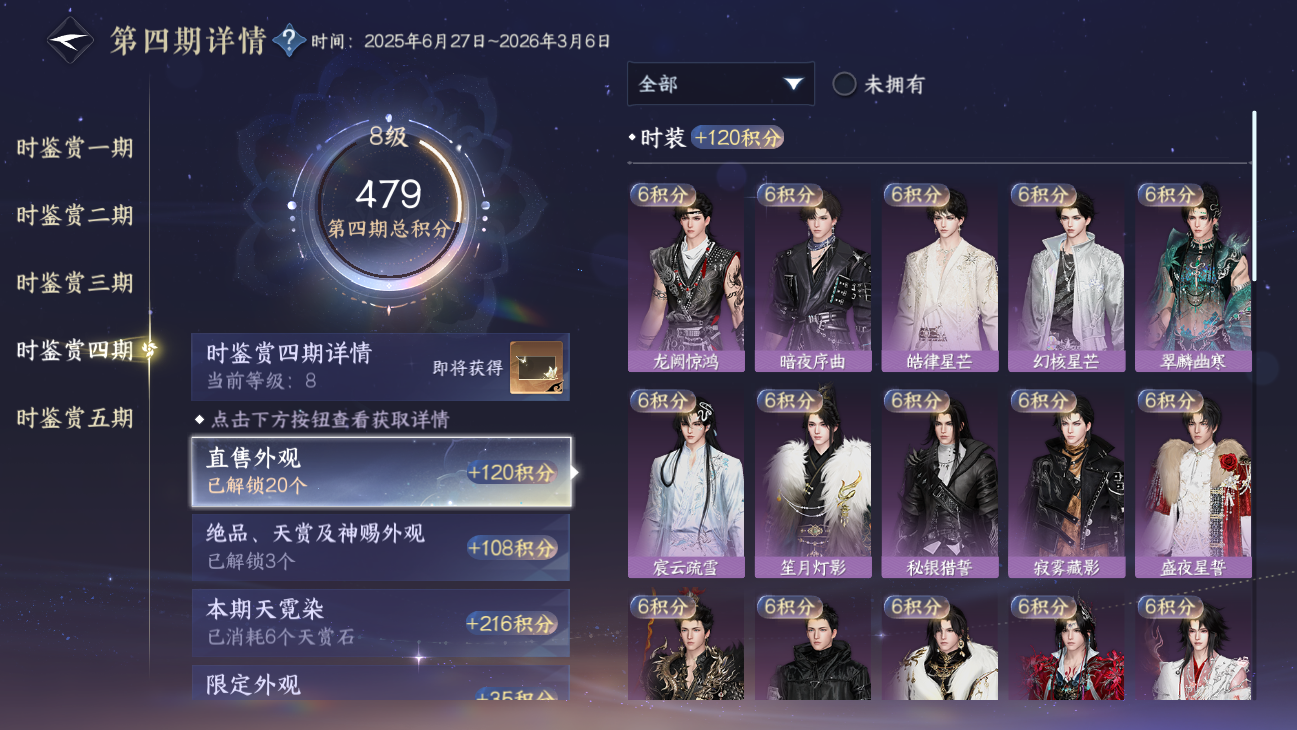Click the outfit list vertical scrollbar

[1255, 200]
